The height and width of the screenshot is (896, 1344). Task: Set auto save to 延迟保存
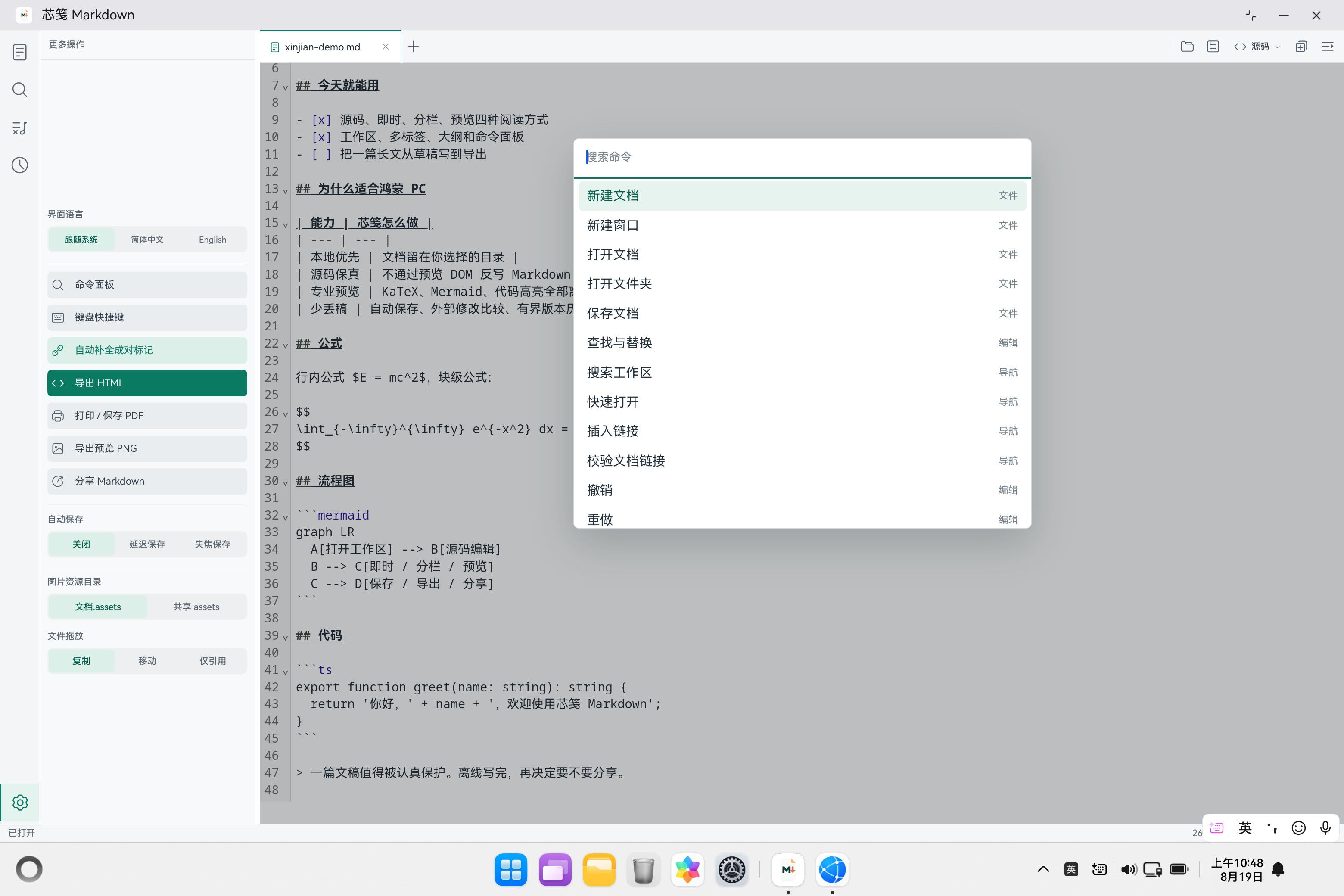147,544
